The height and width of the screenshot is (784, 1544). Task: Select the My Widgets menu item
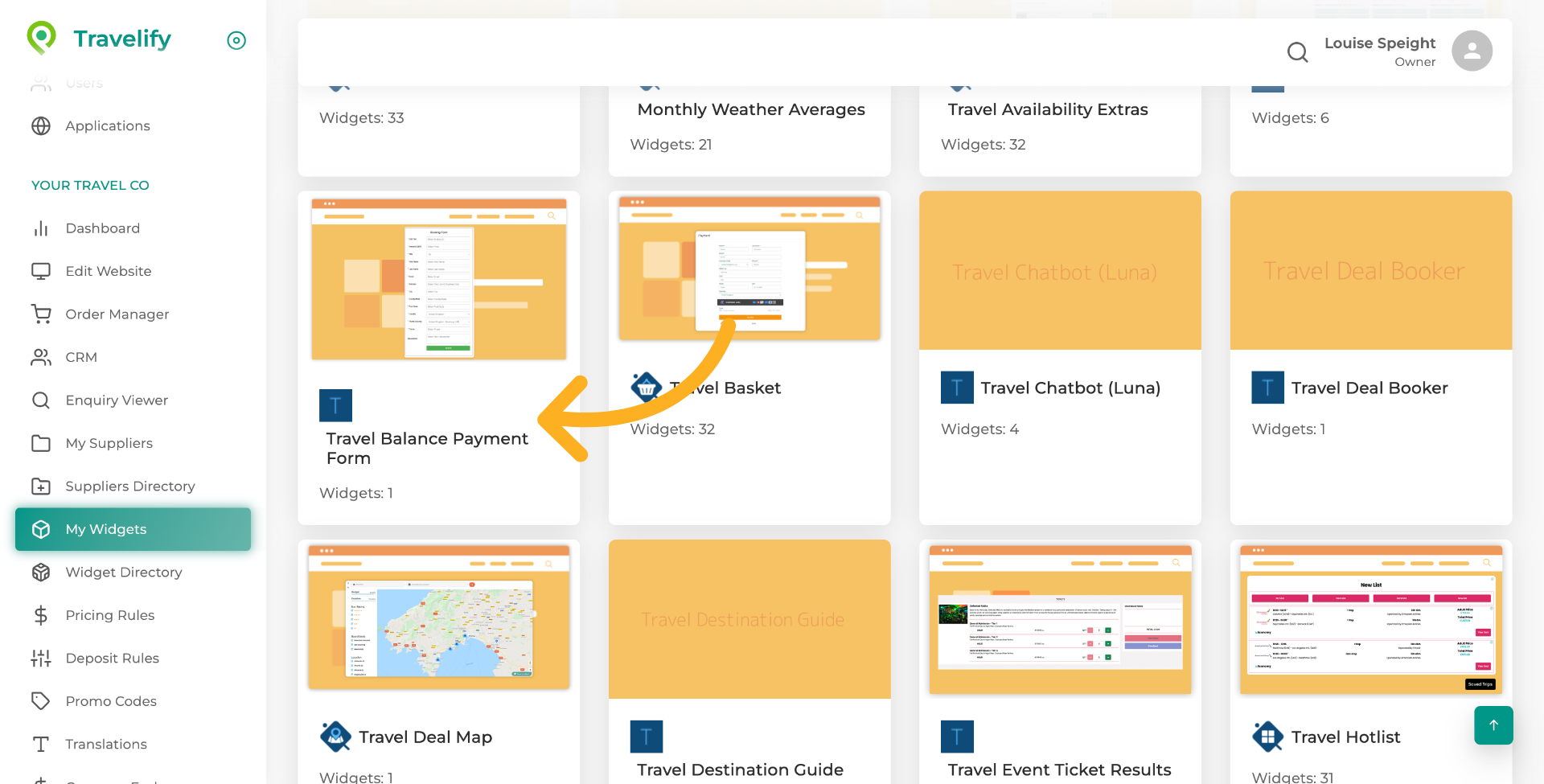click(x=133, y=529)
